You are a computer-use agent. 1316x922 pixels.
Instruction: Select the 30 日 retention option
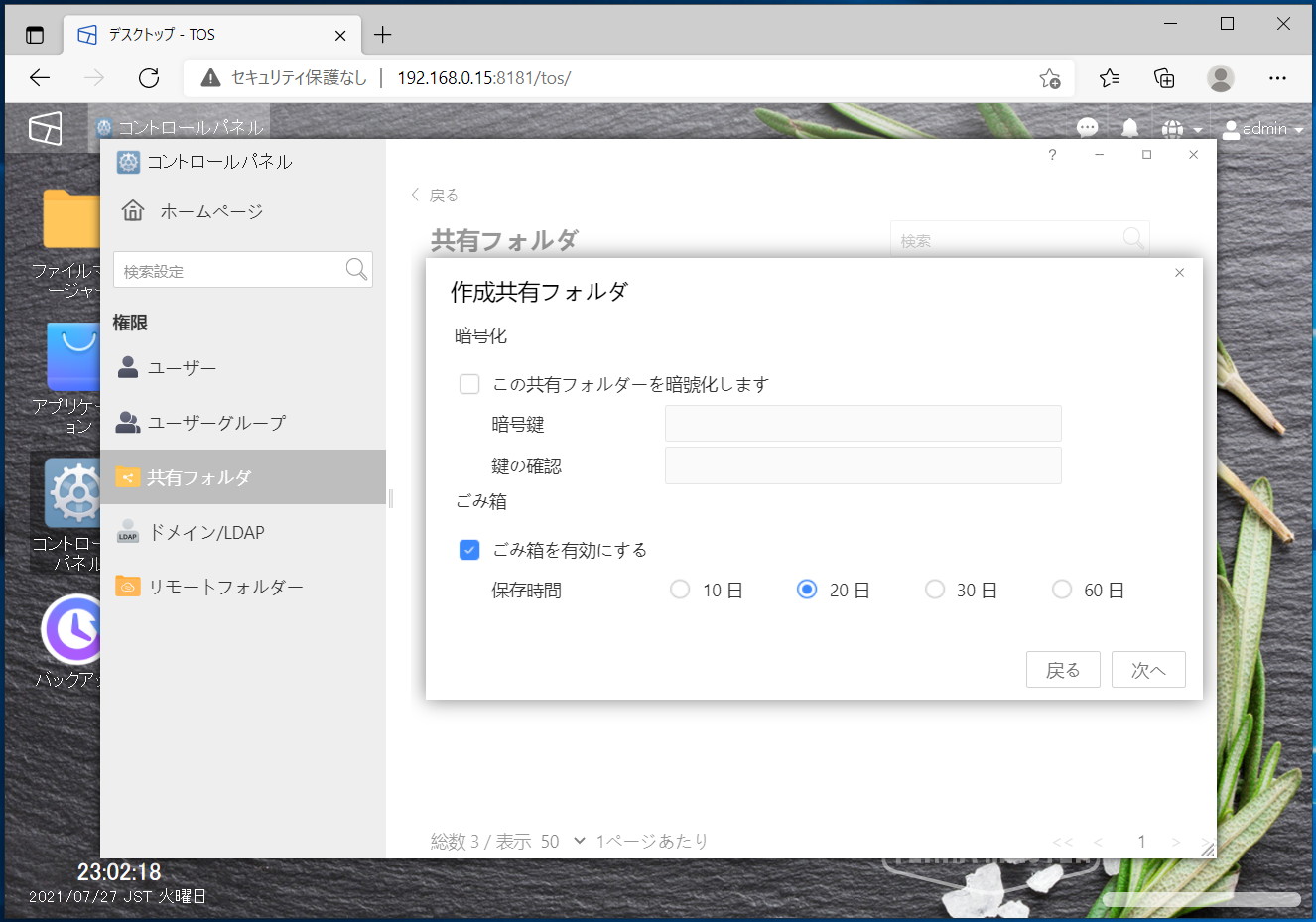coord(934,590)
